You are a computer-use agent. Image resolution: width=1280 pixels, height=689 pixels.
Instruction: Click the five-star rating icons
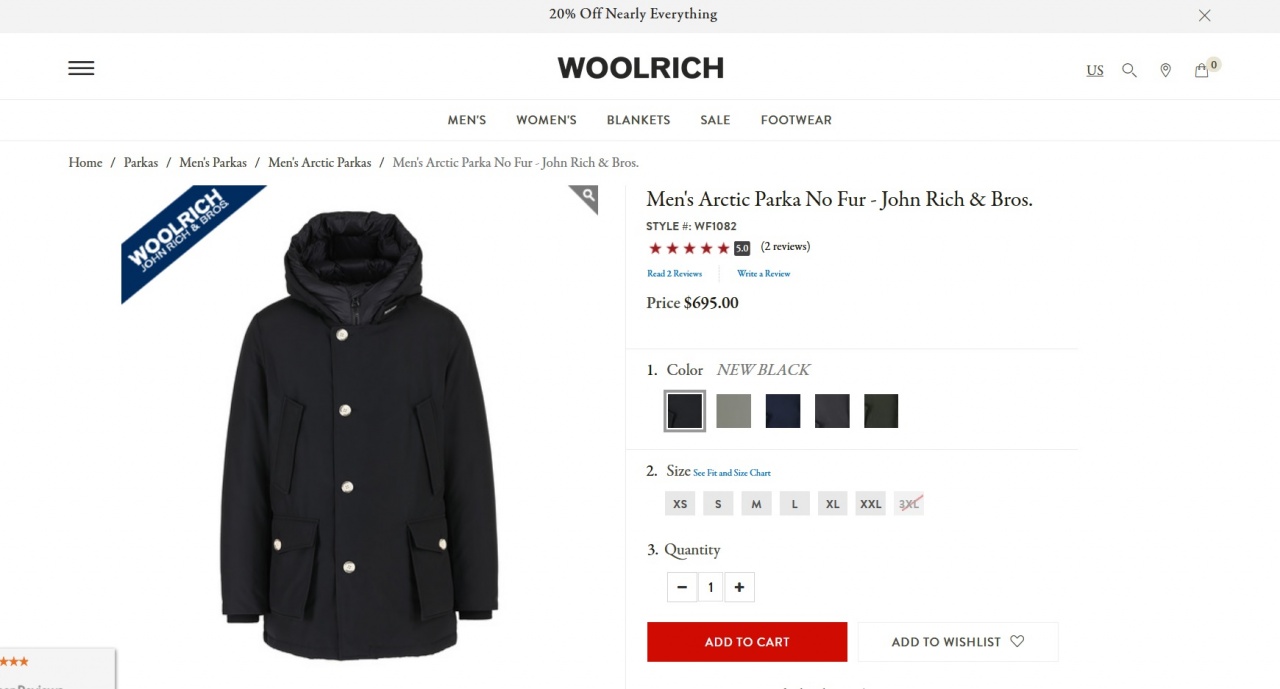point(689,248)
